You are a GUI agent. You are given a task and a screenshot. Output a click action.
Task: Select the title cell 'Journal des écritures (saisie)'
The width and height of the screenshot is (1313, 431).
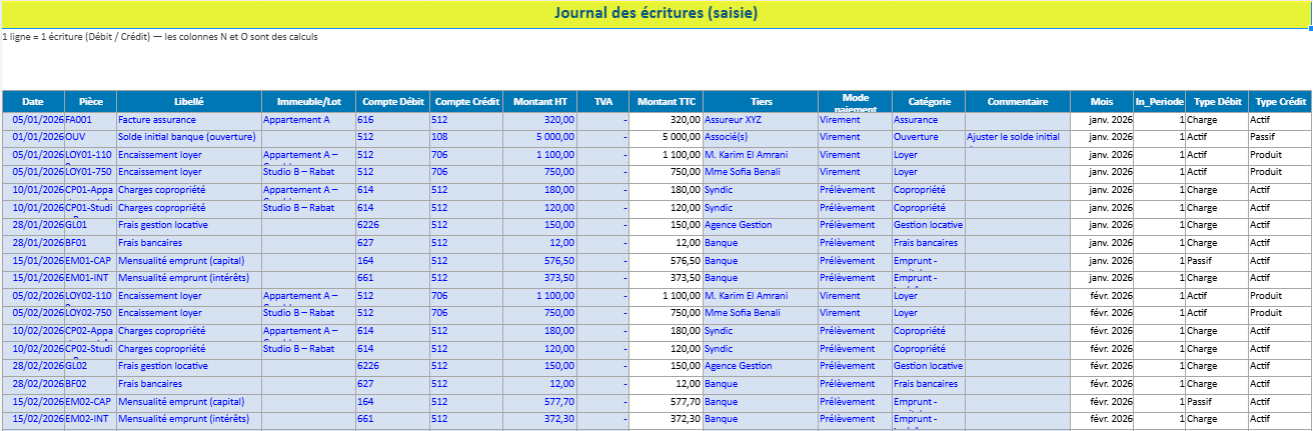tap(656, 14)
